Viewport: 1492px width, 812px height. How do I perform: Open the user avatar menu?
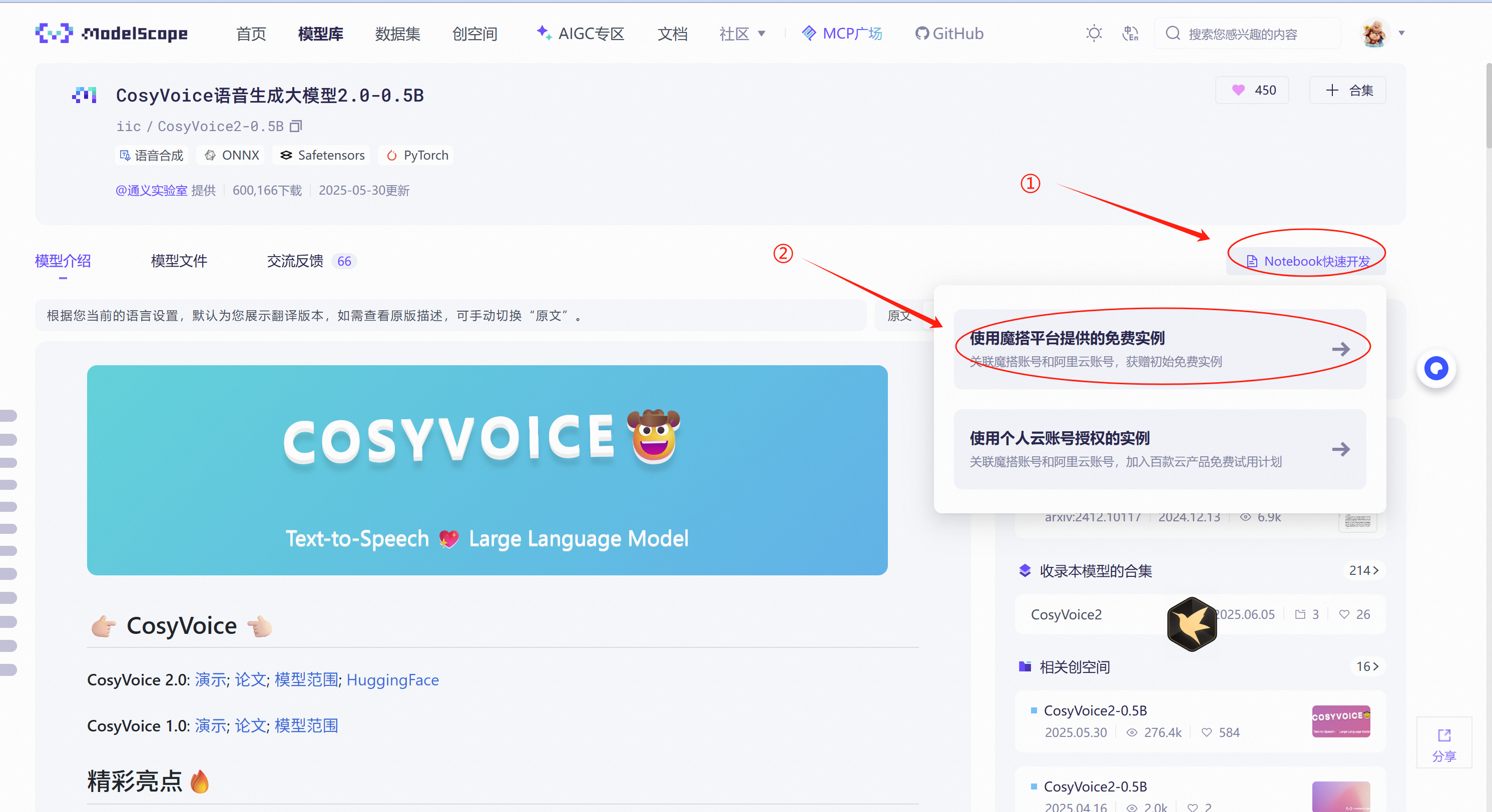(x=1374, y=33)
